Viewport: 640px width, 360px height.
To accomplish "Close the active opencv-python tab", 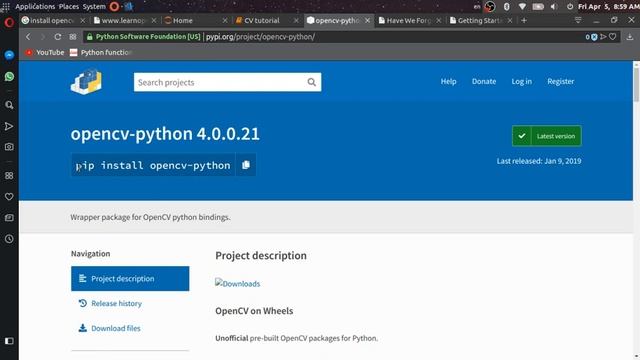I will point(367,20).
